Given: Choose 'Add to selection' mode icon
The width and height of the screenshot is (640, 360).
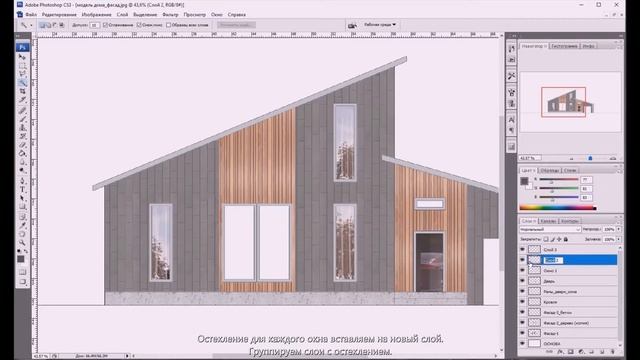Looking at the screenshot, I should 48,25.
